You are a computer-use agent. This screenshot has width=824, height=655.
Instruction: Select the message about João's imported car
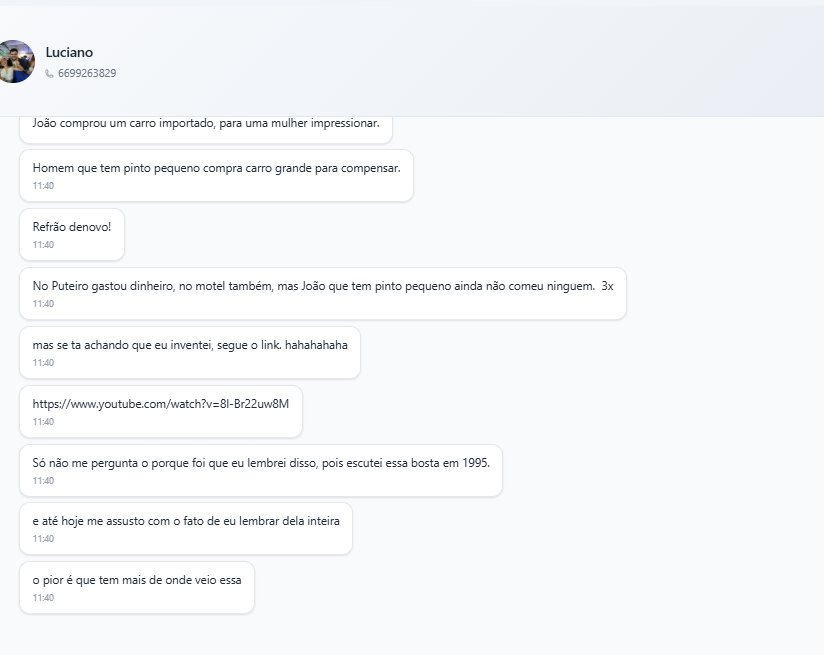pyautogui.click(x=206, y=124)
